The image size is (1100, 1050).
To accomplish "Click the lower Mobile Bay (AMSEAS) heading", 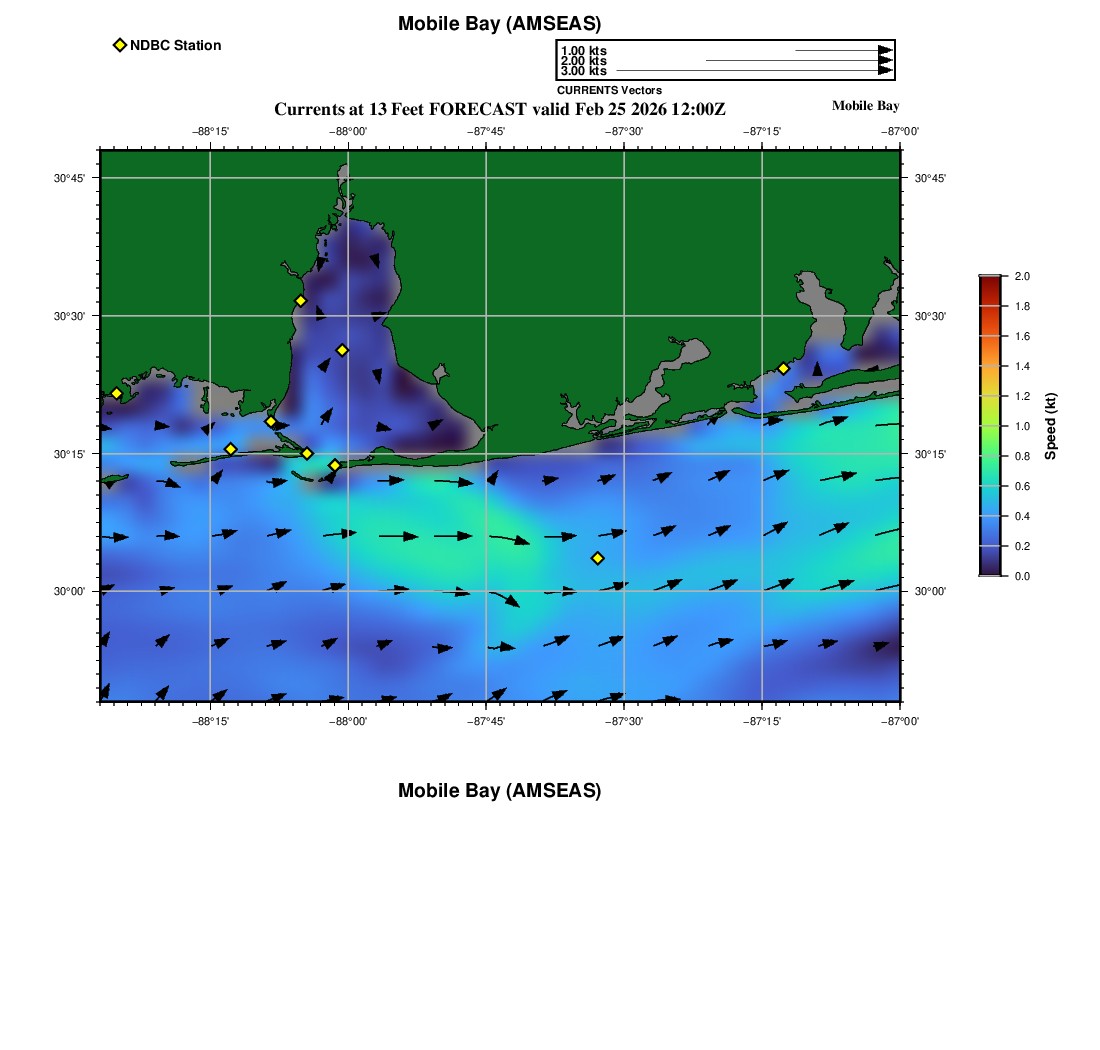I will tap(499, 791).
